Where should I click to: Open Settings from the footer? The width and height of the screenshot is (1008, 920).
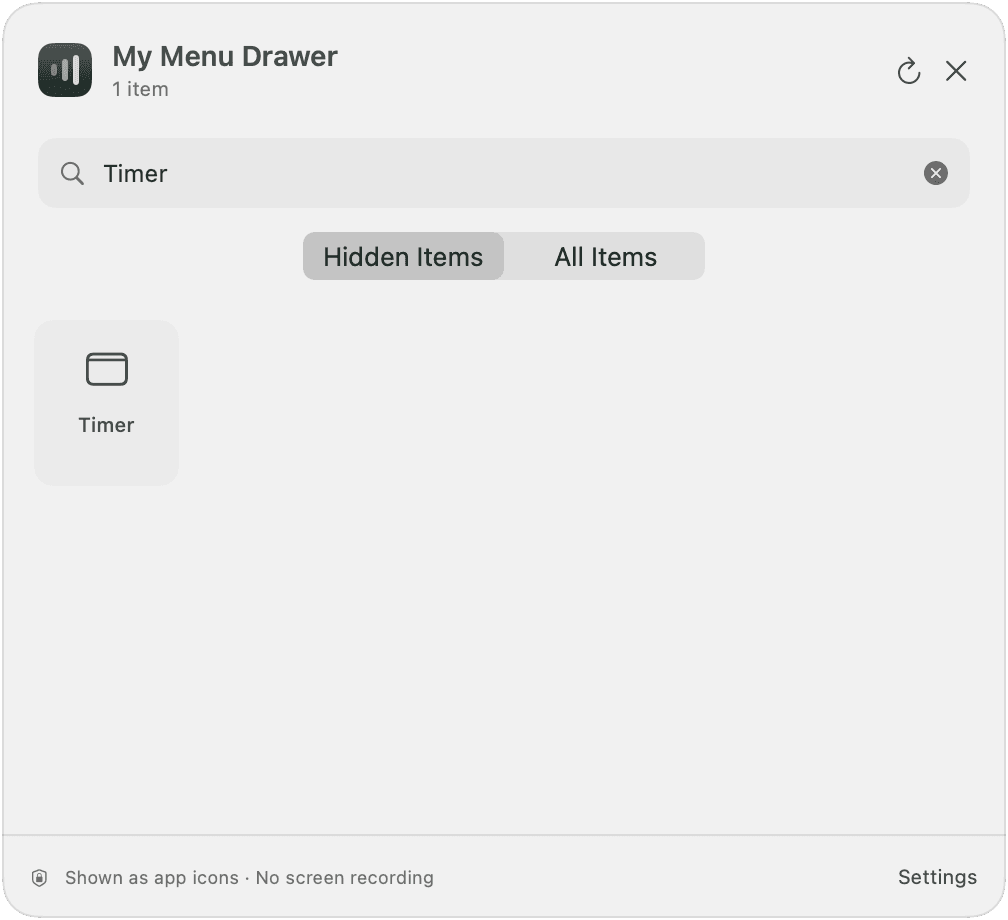pos(937,877)
